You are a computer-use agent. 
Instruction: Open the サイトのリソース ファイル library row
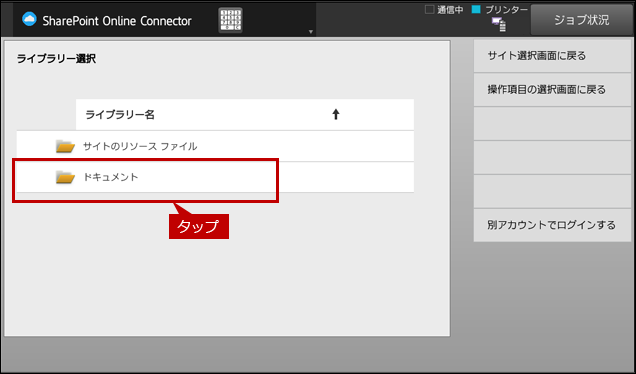[215, 146]
